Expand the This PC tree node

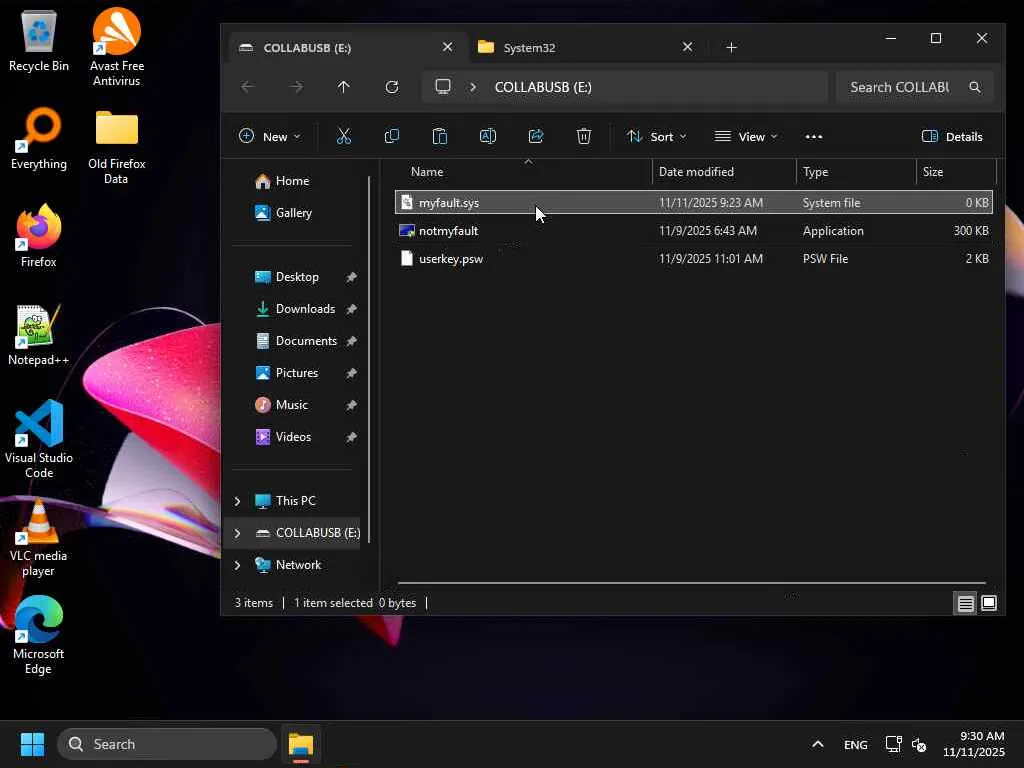(x=237, y=501)
